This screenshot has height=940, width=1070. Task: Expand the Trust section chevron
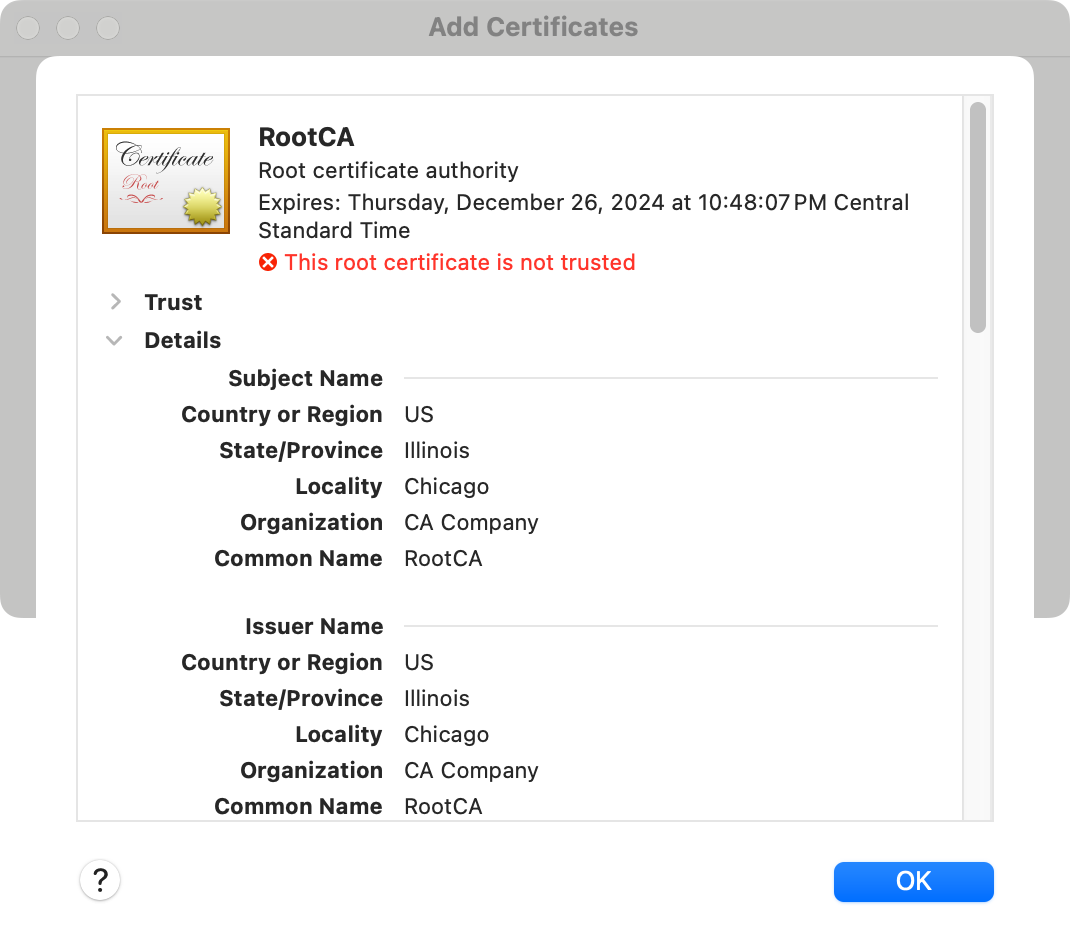point(116,302)
